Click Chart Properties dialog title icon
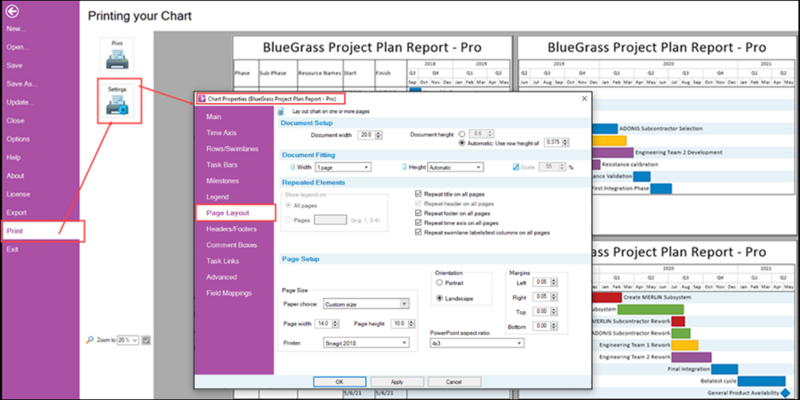This screenshot has width=800, height=400. pos(202,98)
